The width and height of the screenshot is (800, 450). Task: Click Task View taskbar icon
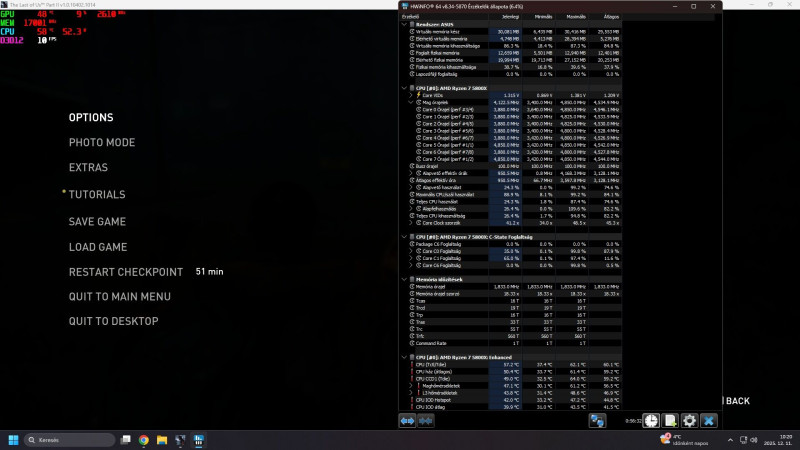point(126,440)
